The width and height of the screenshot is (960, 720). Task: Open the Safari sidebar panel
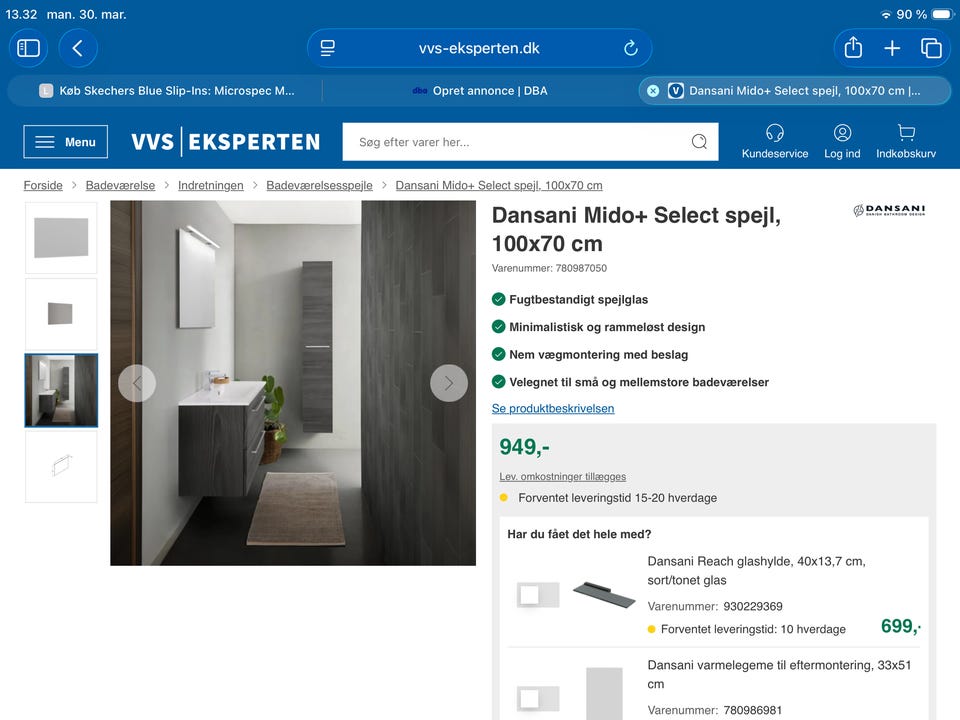[28, 48]
